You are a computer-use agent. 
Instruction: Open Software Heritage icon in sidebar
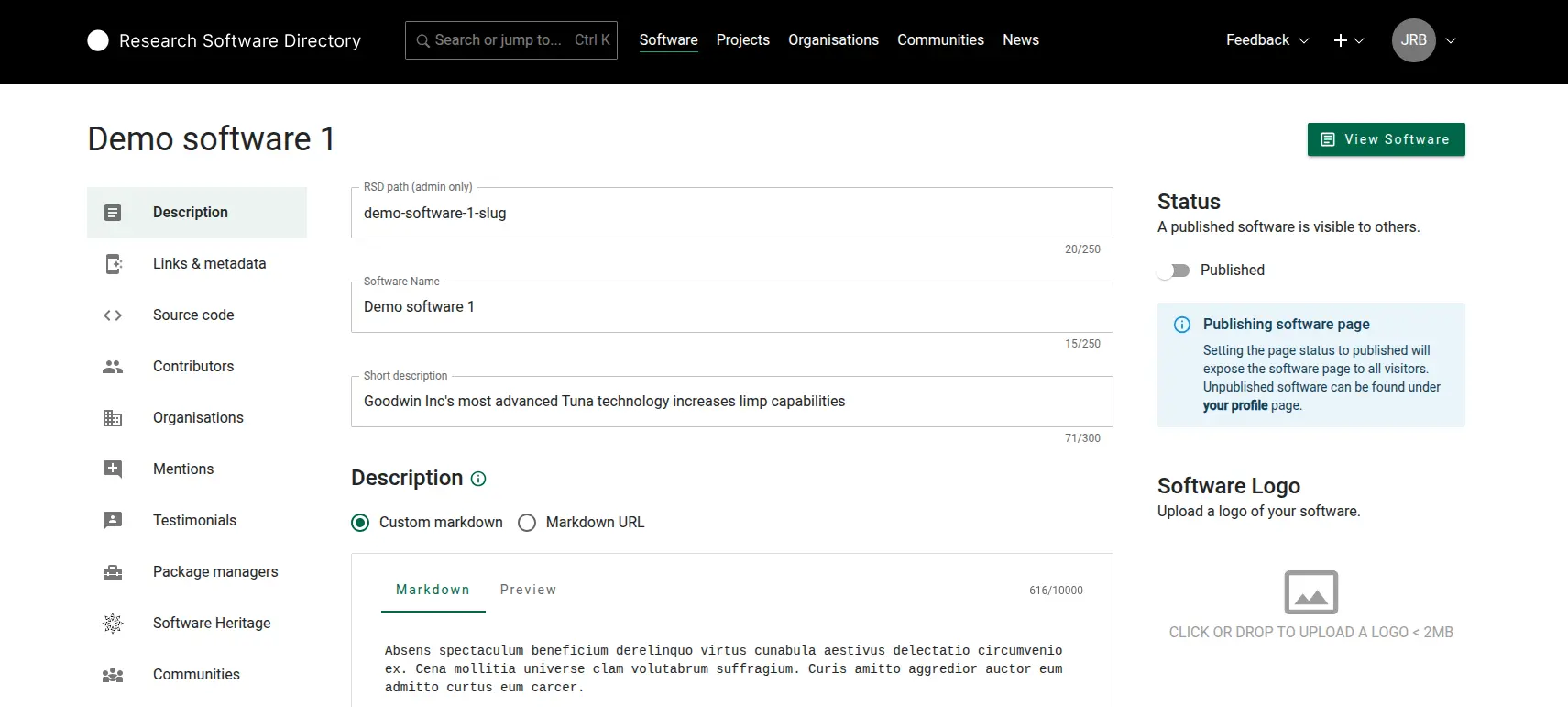pyautogui.click(x=113, y=624)
